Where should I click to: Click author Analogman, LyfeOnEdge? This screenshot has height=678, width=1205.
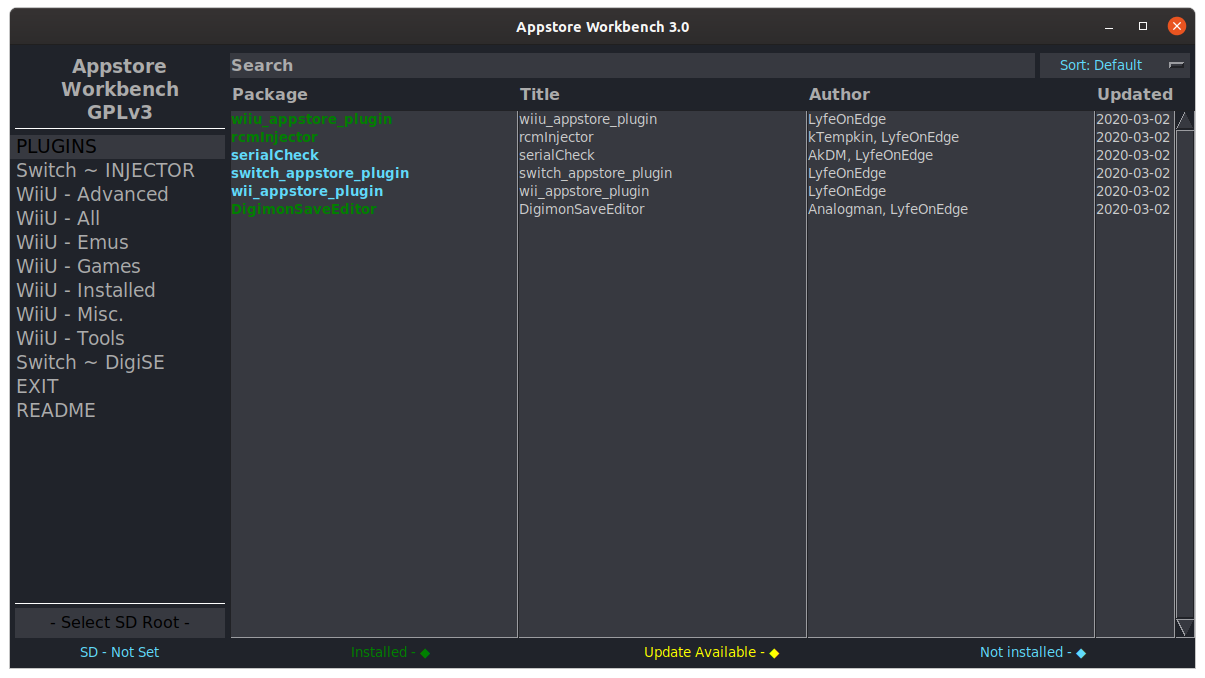(888, 209)
